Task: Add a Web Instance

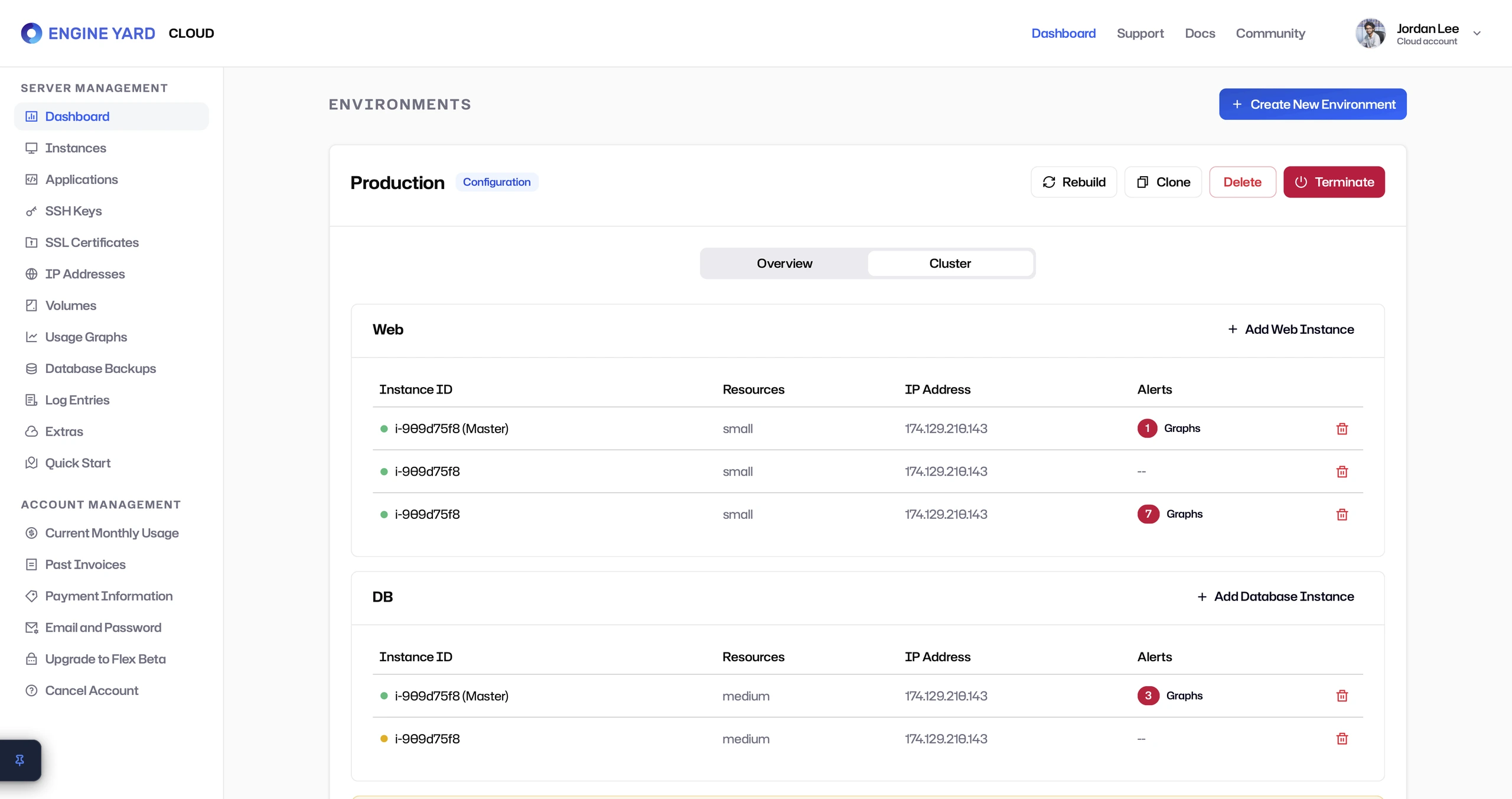Action: pyautogui.click(x=1291, y=329)
